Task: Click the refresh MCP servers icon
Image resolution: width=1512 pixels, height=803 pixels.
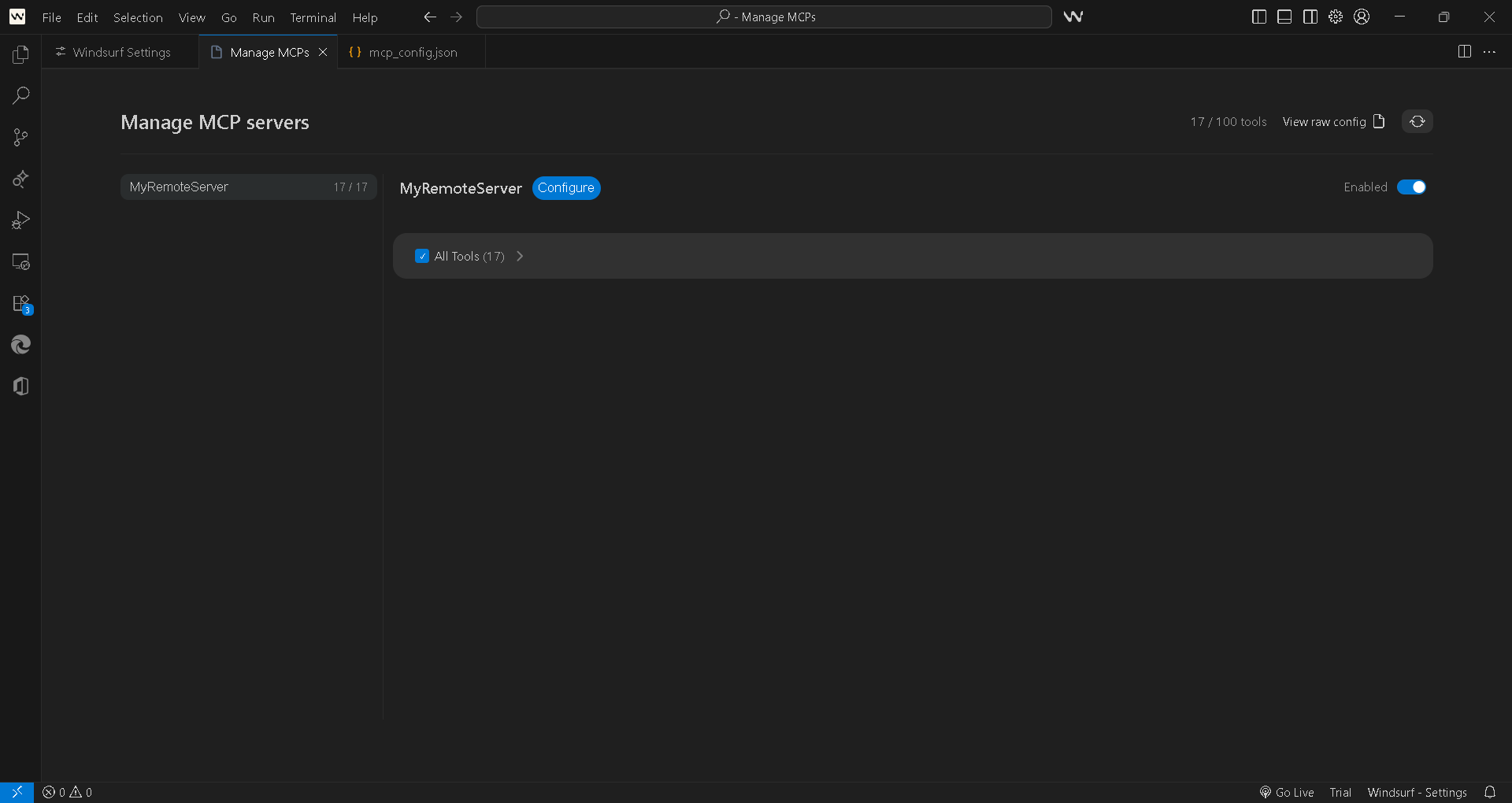Action: (x=1417, y=121)
